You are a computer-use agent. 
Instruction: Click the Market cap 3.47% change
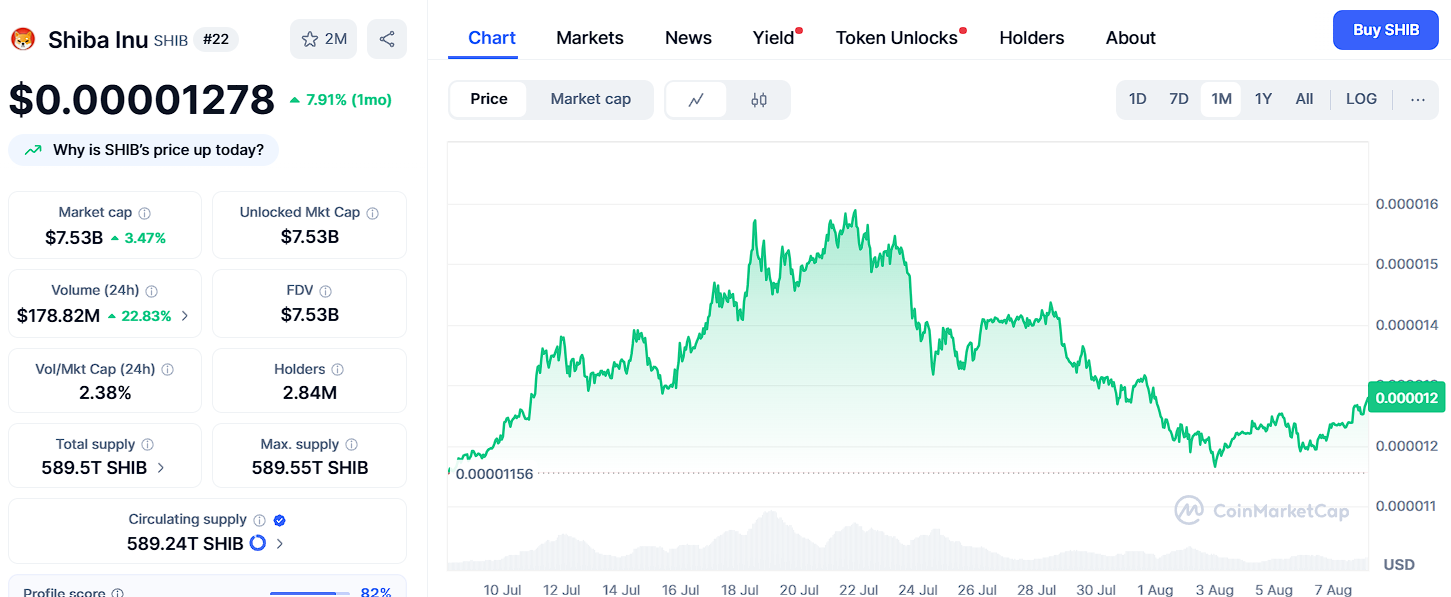tap(138, 238)
